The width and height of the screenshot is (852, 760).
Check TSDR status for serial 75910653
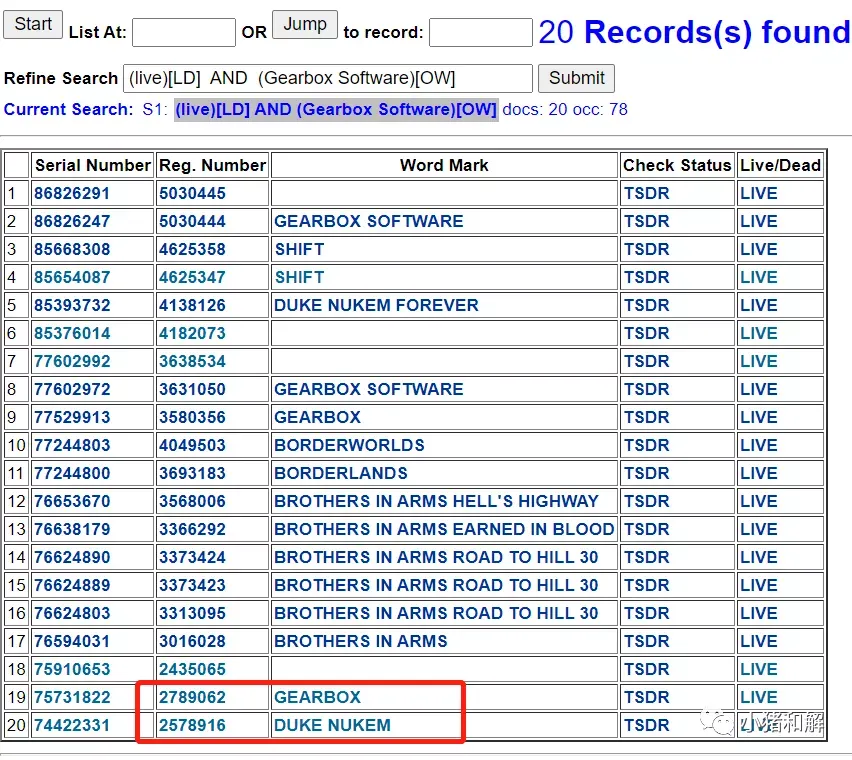(x=646, y=669)
